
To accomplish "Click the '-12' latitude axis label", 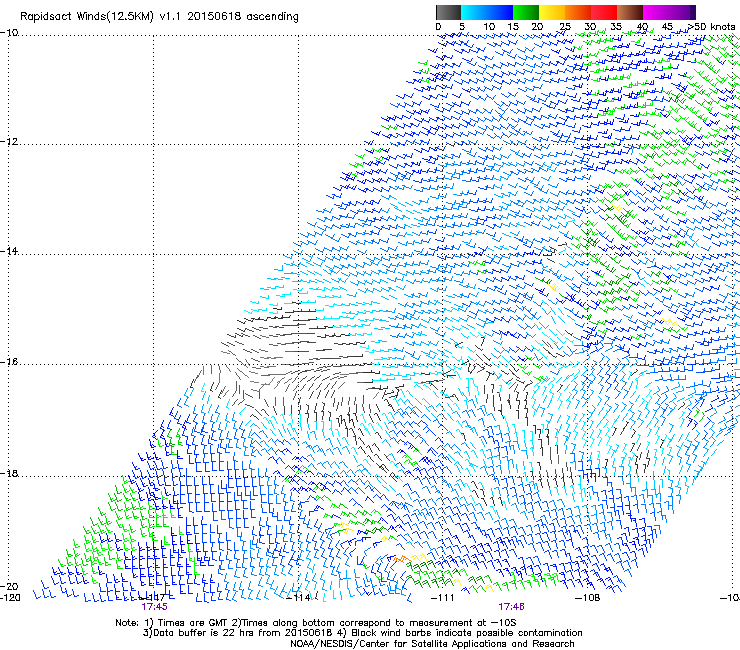I will click(x=9, y=142).
